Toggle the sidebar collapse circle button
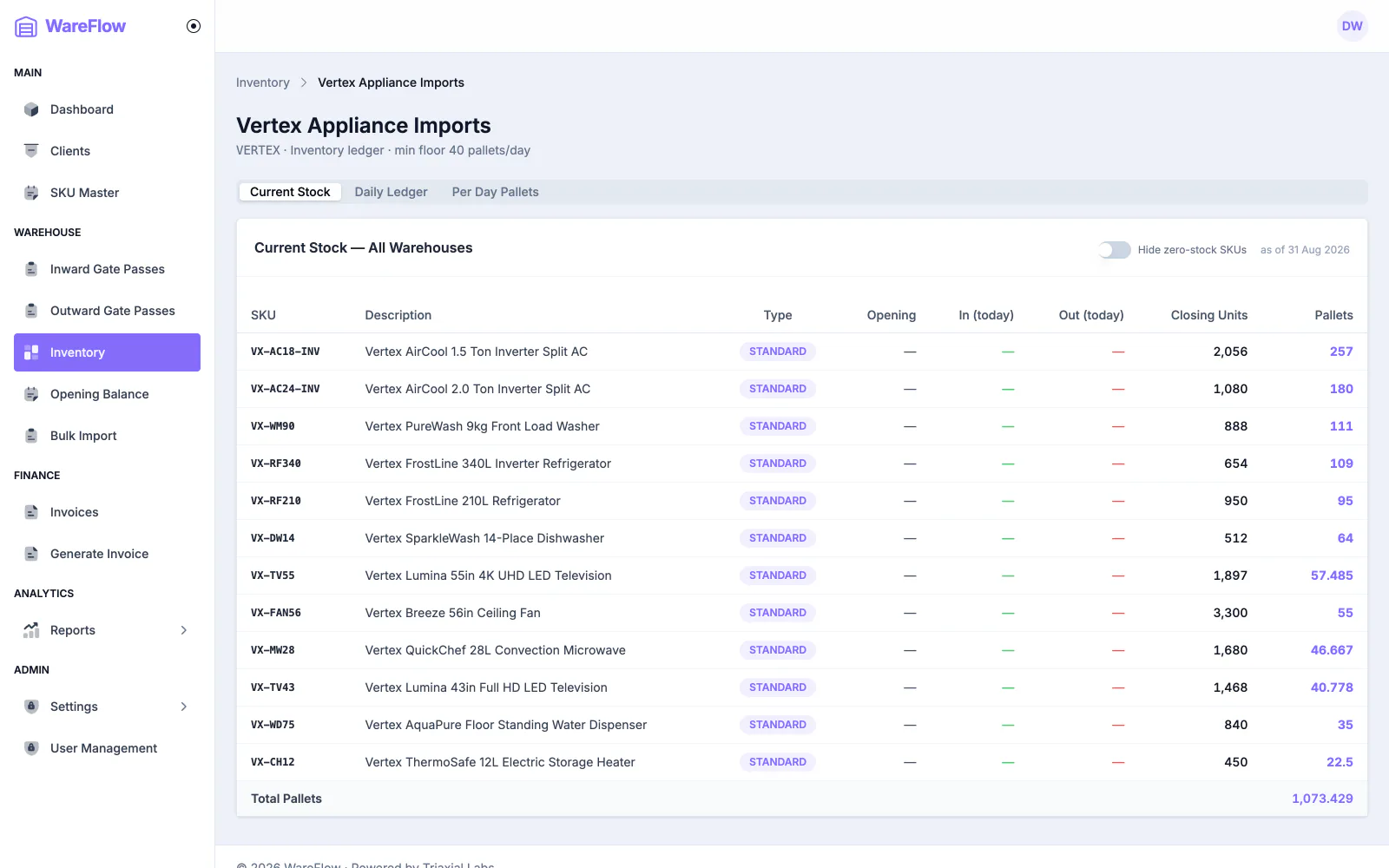 point(194,26)
